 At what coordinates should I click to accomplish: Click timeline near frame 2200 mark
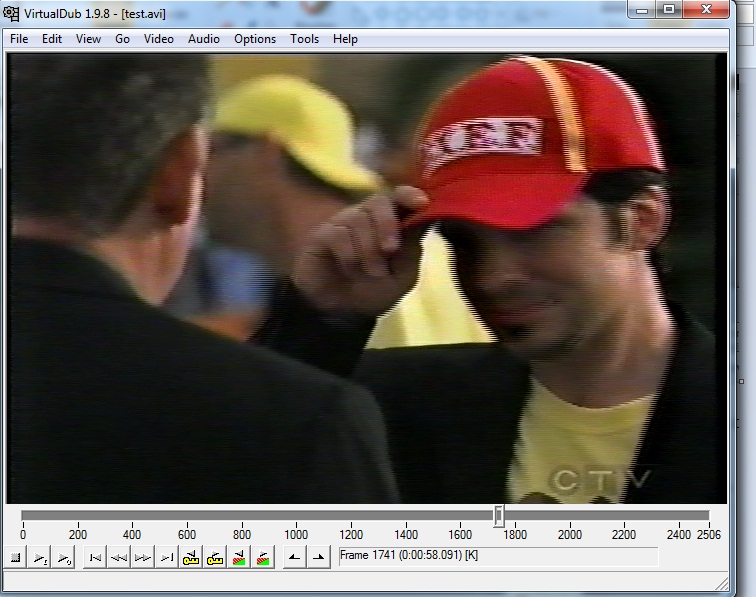pyautogui.click(x=624, y=516)
